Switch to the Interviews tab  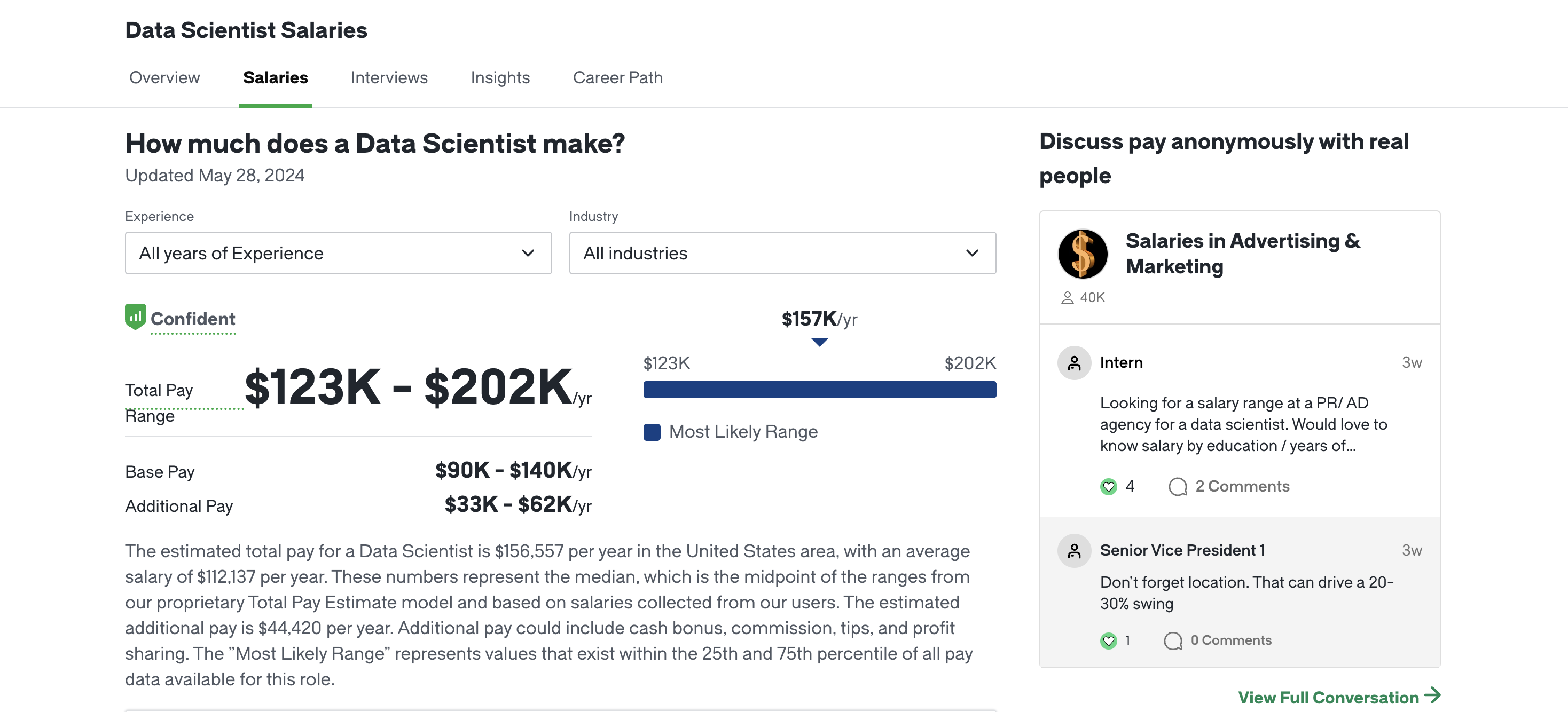tap(389, 78)
